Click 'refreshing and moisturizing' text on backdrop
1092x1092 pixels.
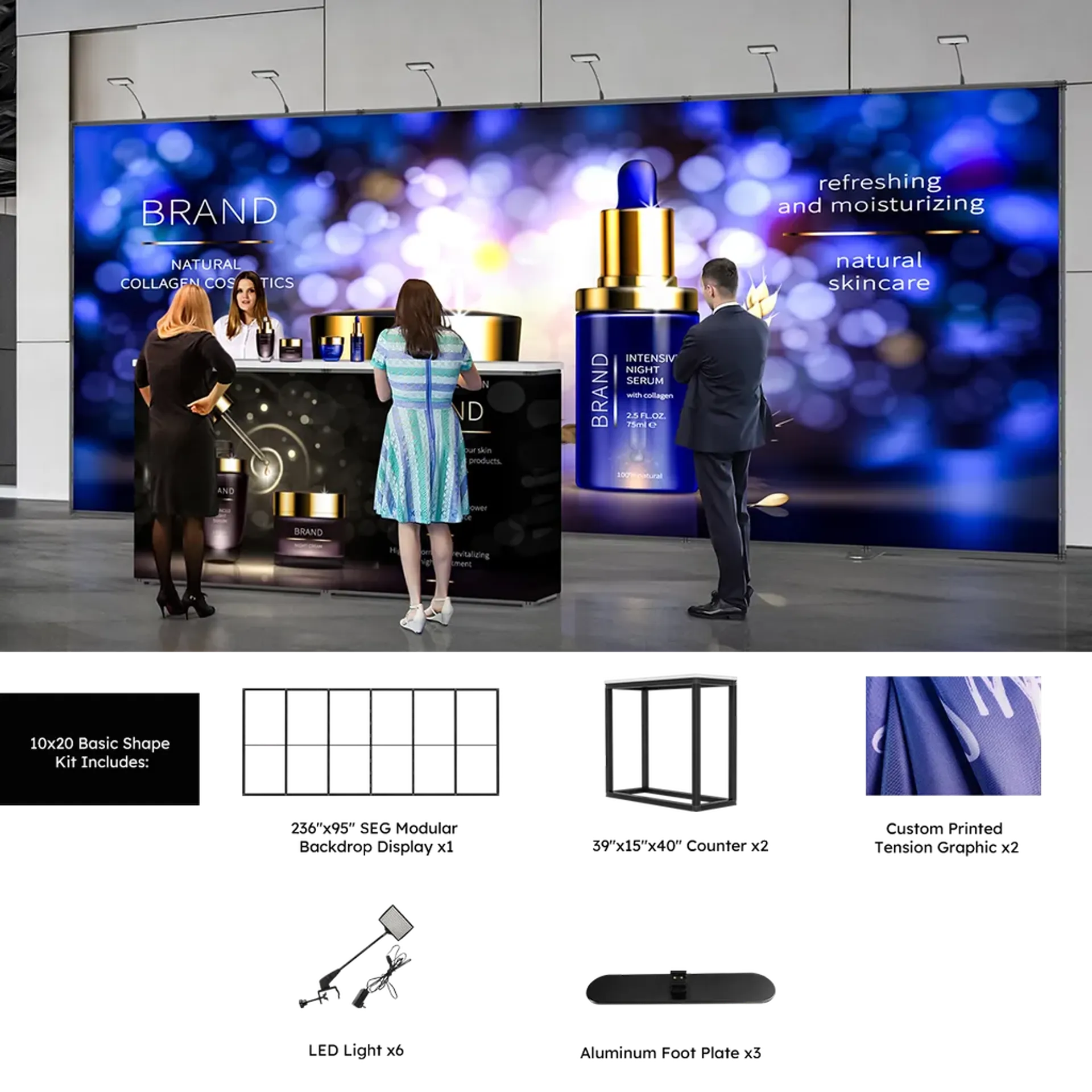pos(881,193)
